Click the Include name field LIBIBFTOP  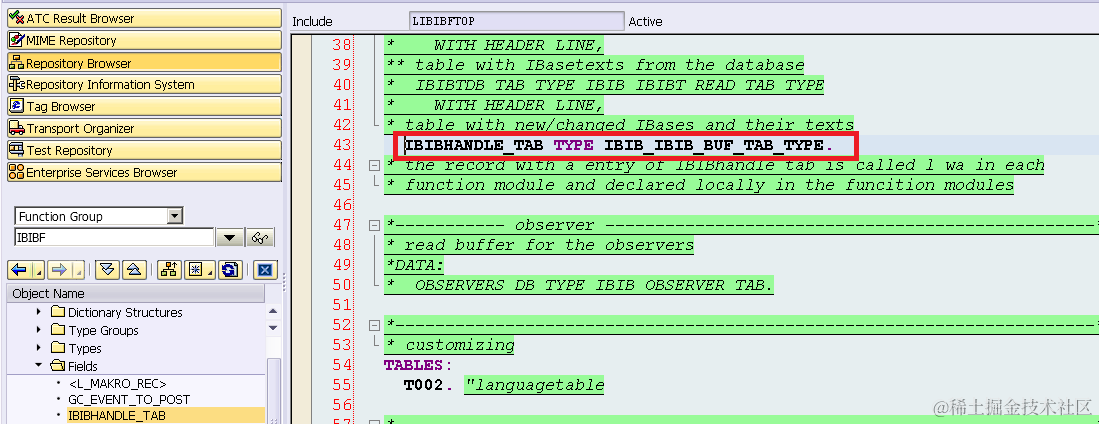[517, 22]
